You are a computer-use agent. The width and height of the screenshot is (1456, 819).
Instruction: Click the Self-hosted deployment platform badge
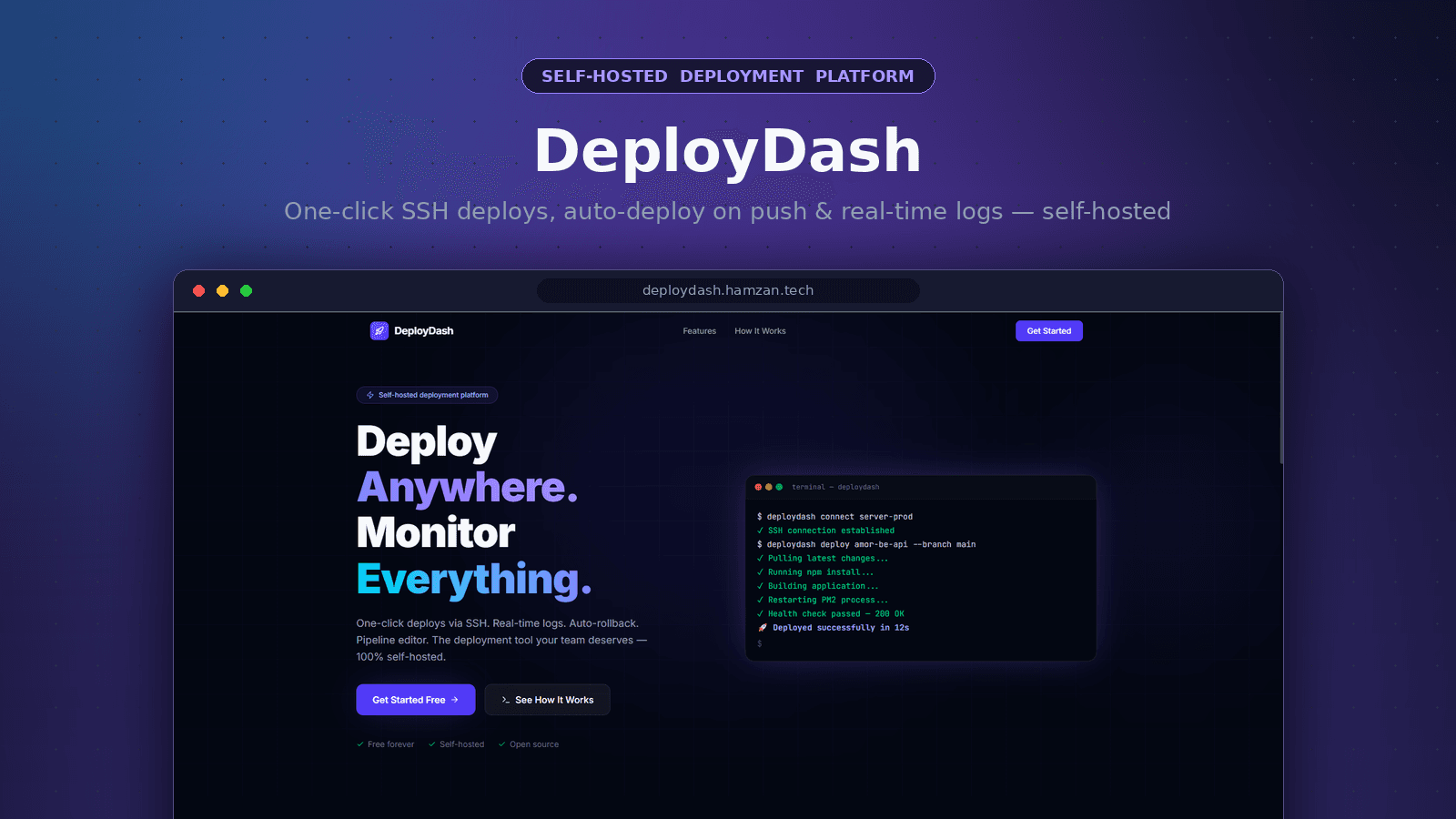427,395
